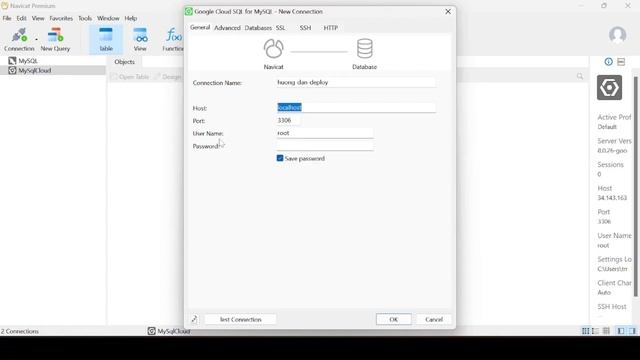Uncheck the Save password checkbox
This screenshot has width=640, height=360.
point(280,158)
